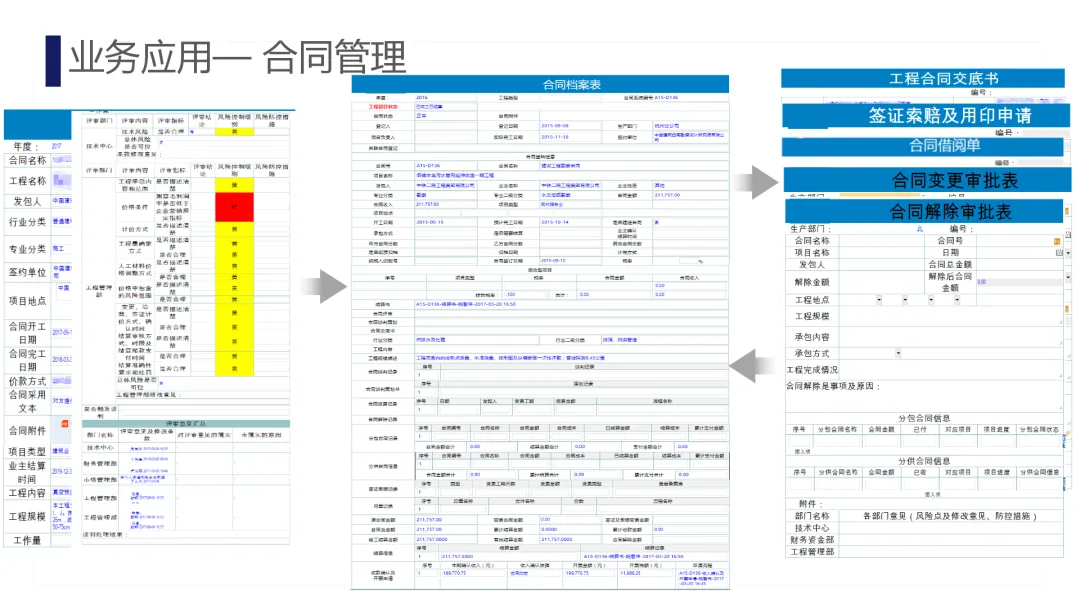Click the 合同档案表 title bar
1080x608 pixels.
(x=540, y=84)
